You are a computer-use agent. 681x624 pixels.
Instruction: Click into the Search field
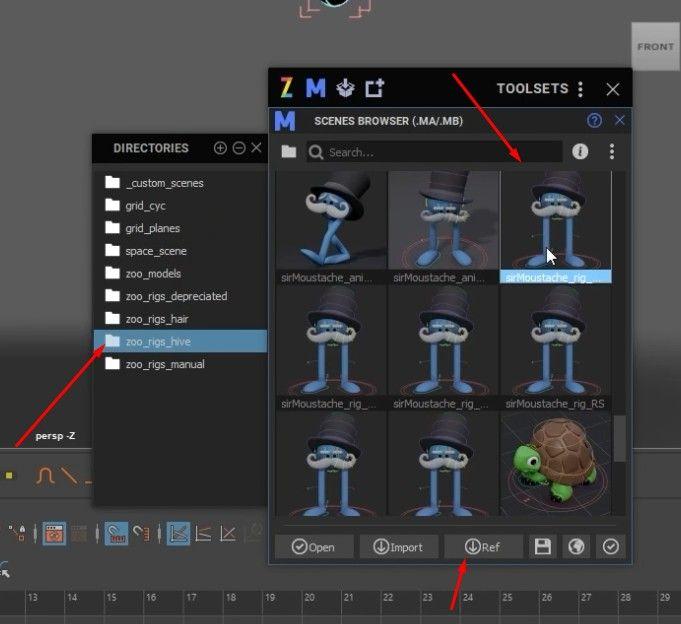coord(434,152)
